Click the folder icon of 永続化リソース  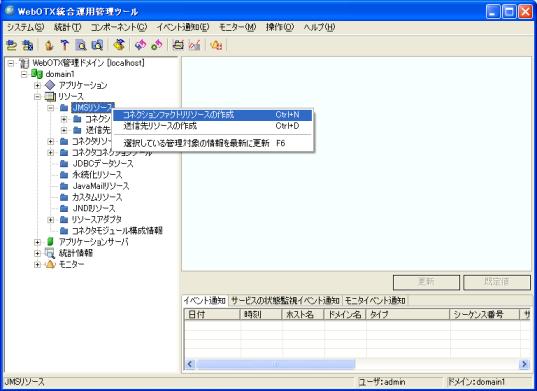[64, 175]
